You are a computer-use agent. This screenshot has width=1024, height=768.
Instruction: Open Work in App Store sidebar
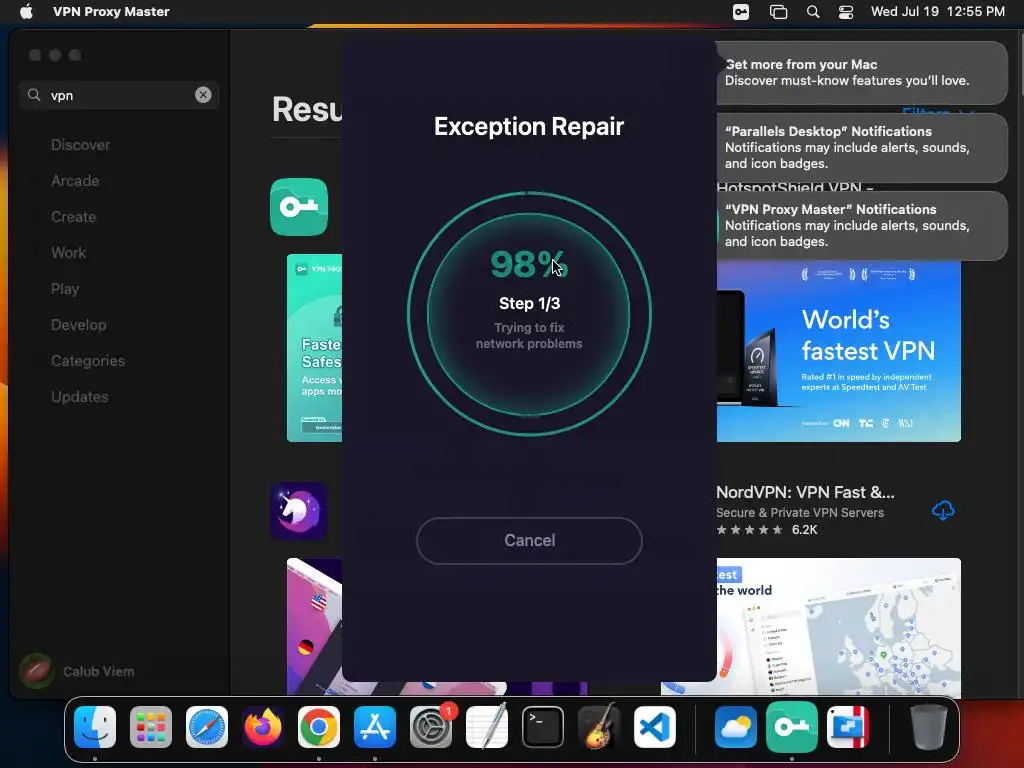69,253
